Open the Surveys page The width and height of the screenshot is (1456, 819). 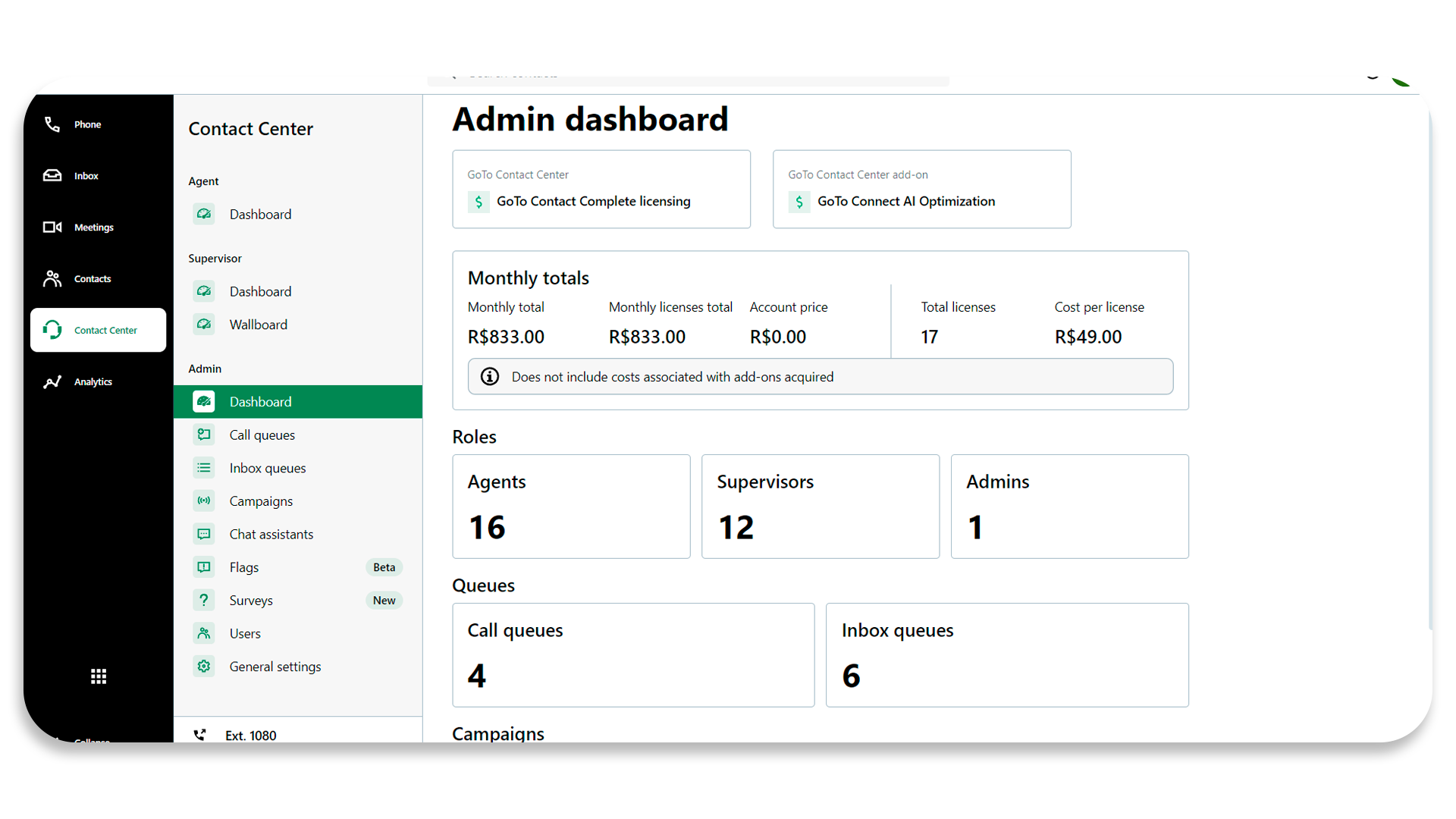pyautogui.click(x=297, y=600)
